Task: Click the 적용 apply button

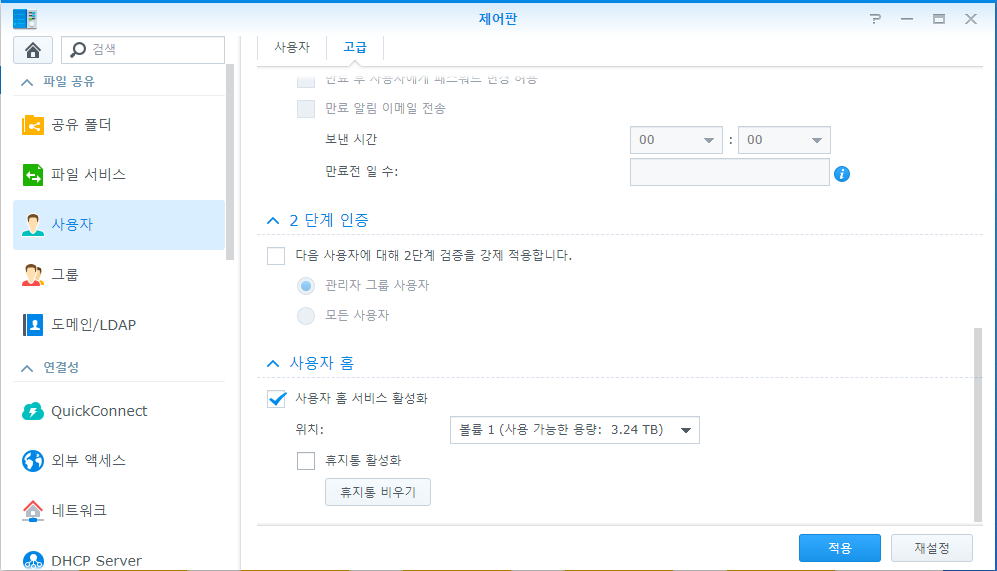Action: point(840,548)
